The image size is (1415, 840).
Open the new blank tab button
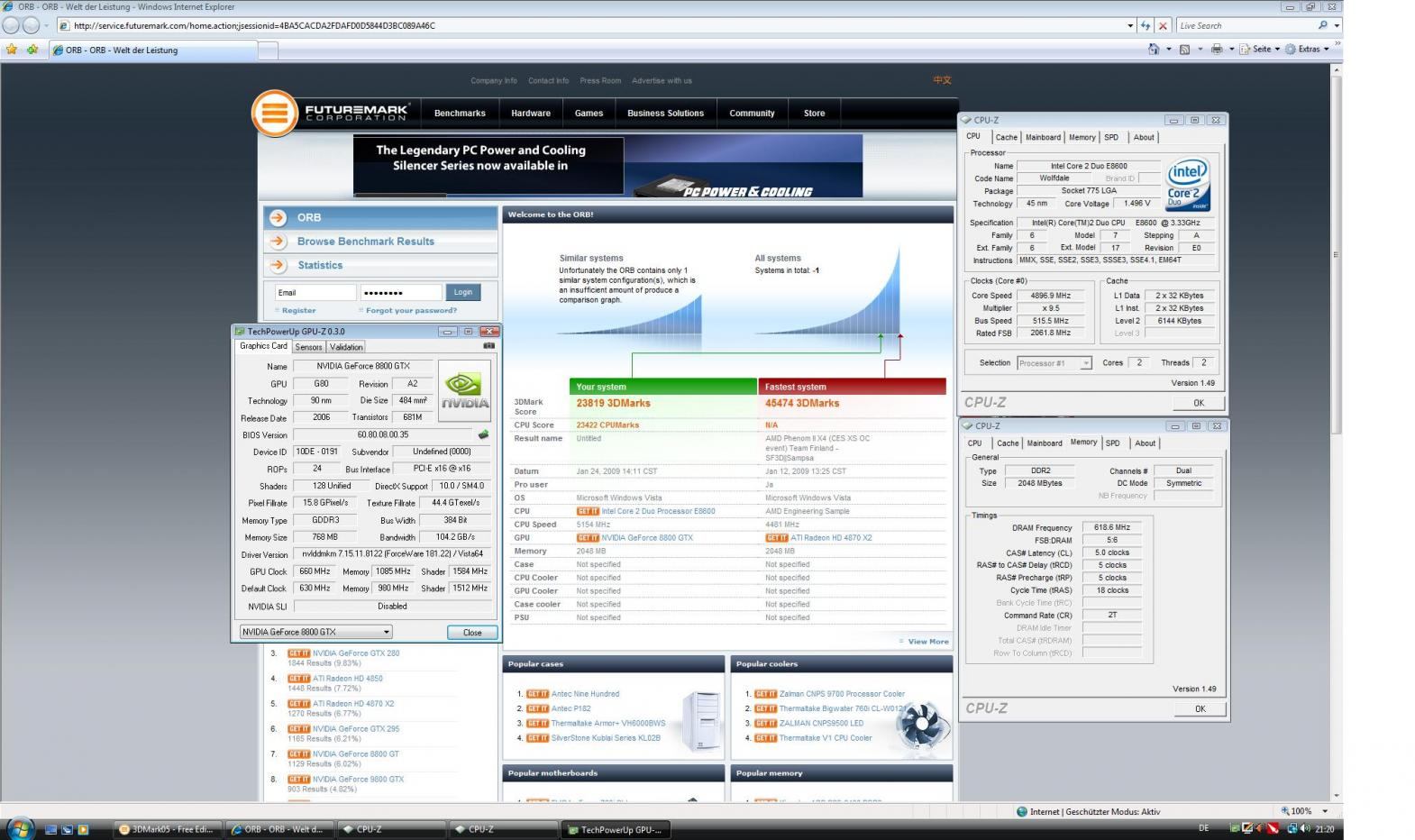click(269, 50)
